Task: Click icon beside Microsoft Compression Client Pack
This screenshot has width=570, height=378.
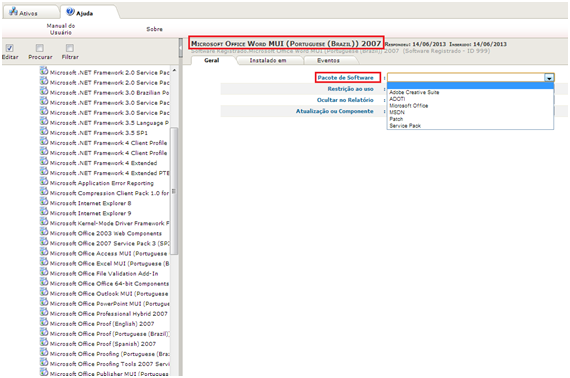Action: 44,192
